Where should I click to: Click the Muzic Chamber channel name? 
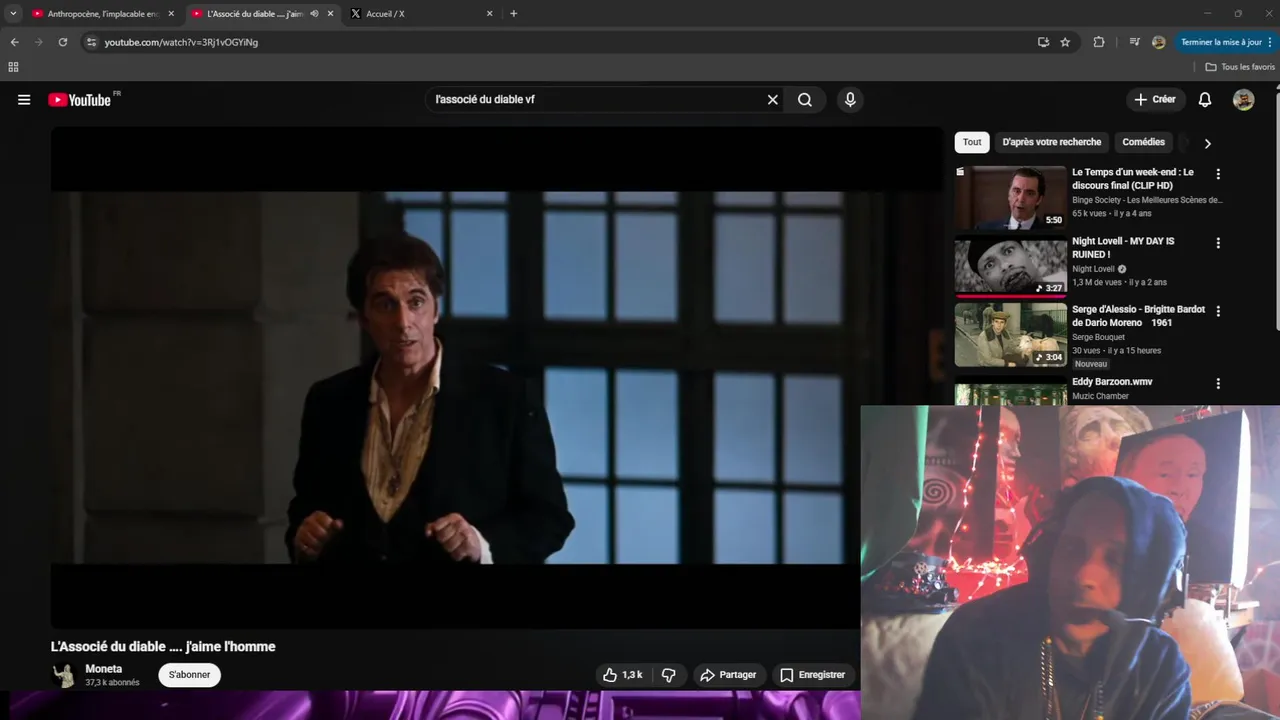point(1100,396)
